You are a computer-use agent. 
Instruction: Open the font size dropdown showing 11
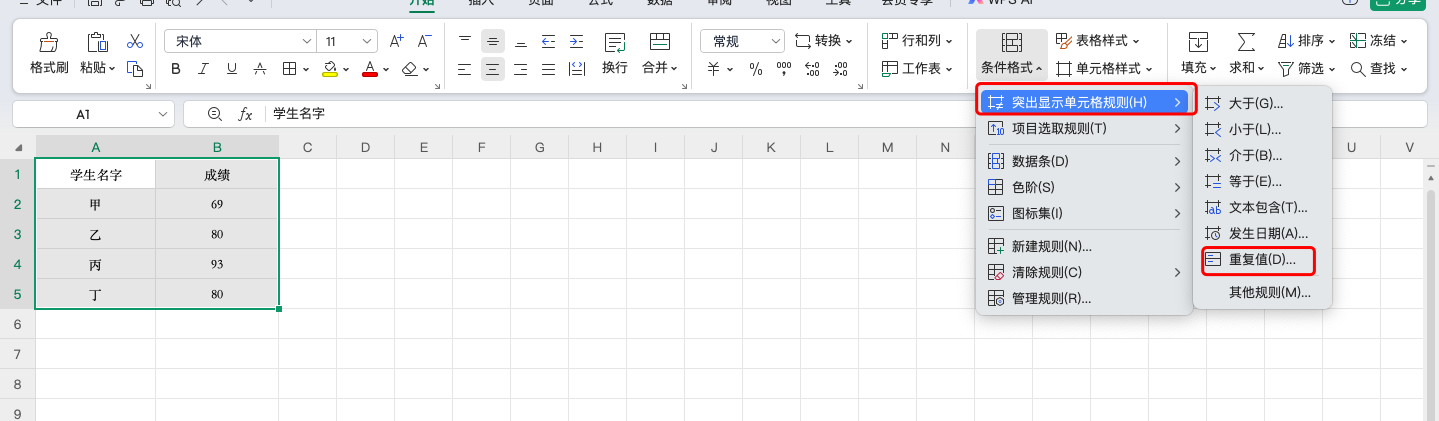coord(346,41)
